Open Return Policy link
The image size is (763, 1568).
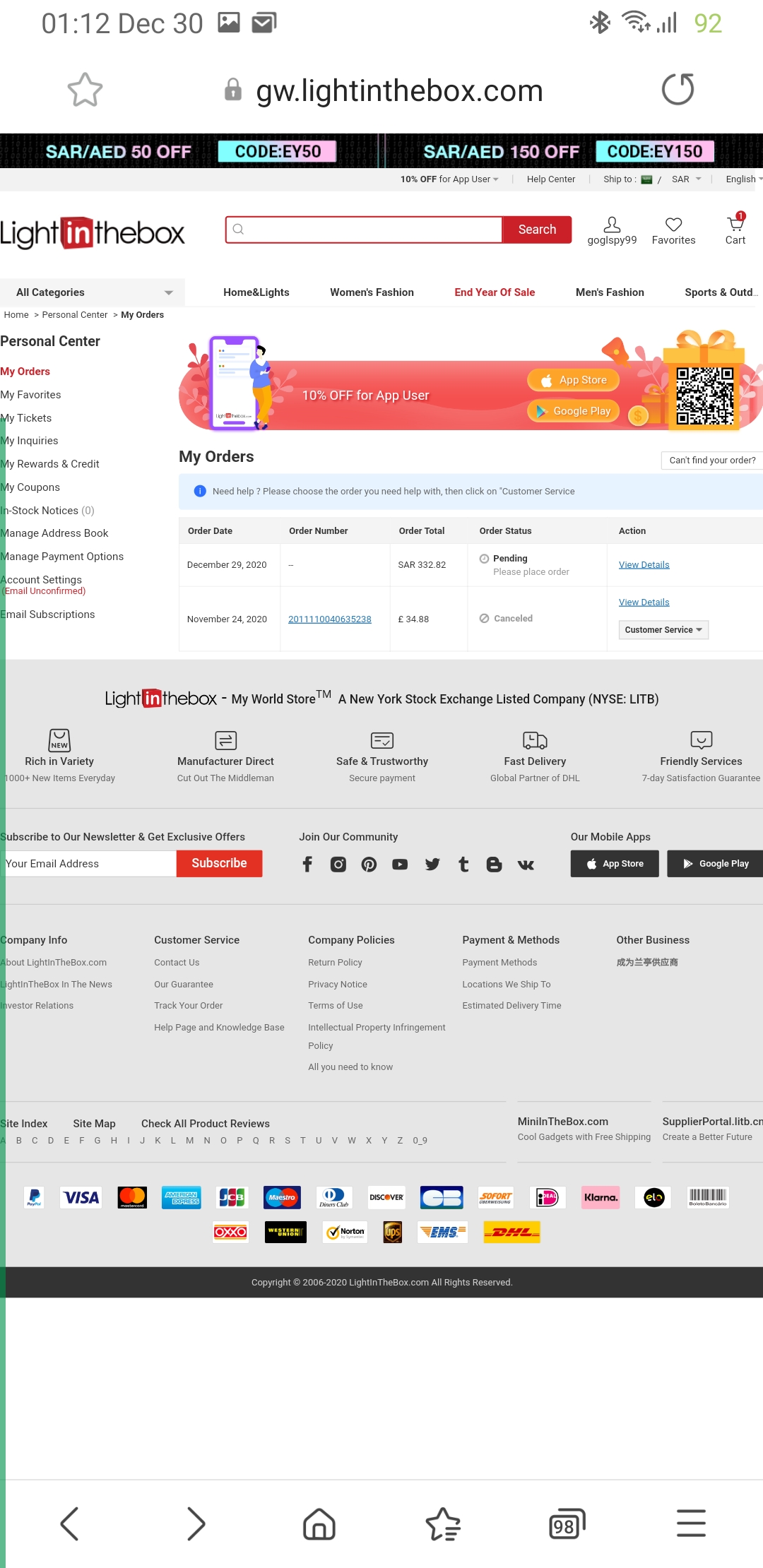coord(335,963)
